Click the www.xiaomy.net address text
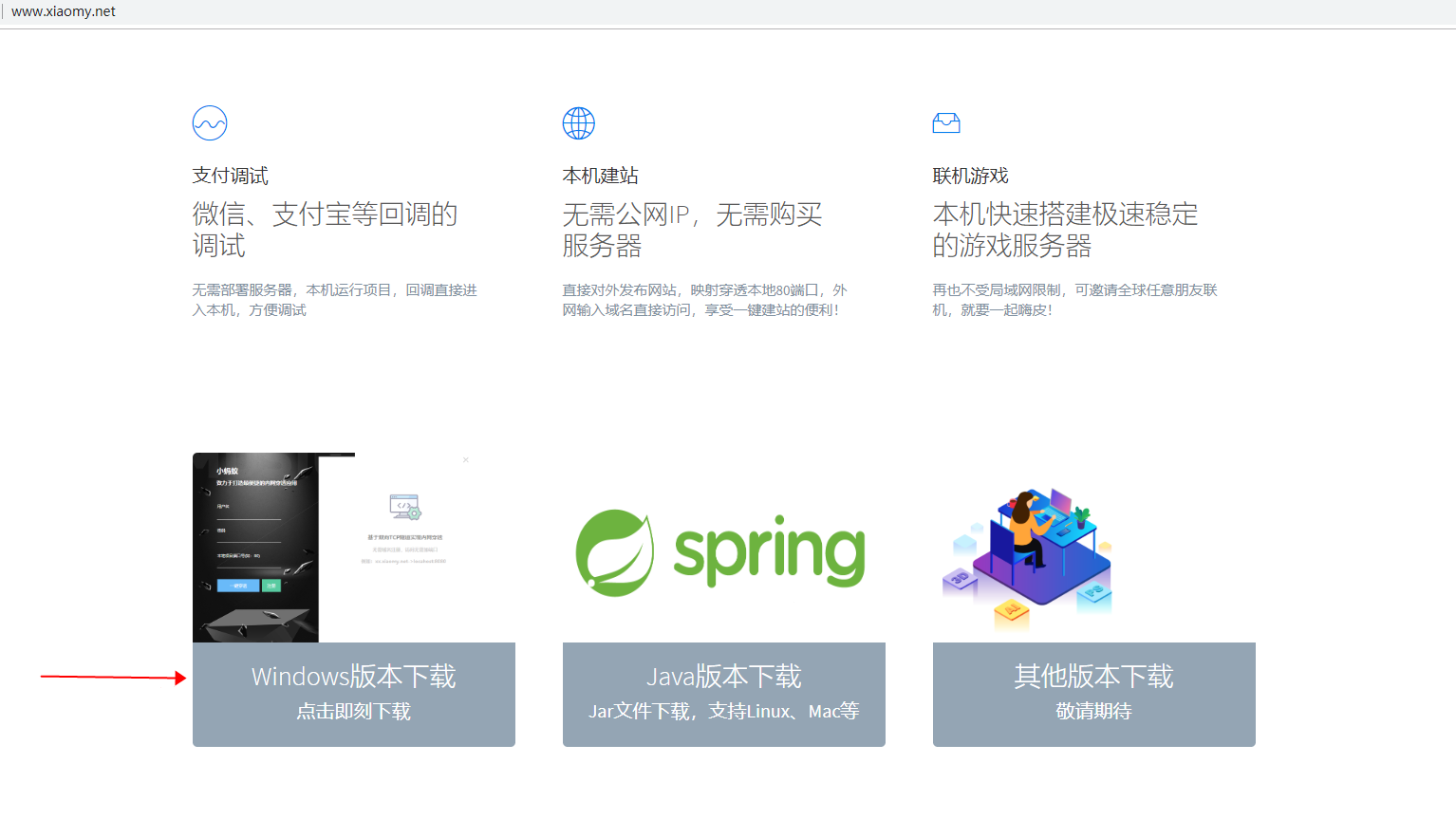Image resolution: width=1456 pixels, height=838 pixels. pos(64,11)
